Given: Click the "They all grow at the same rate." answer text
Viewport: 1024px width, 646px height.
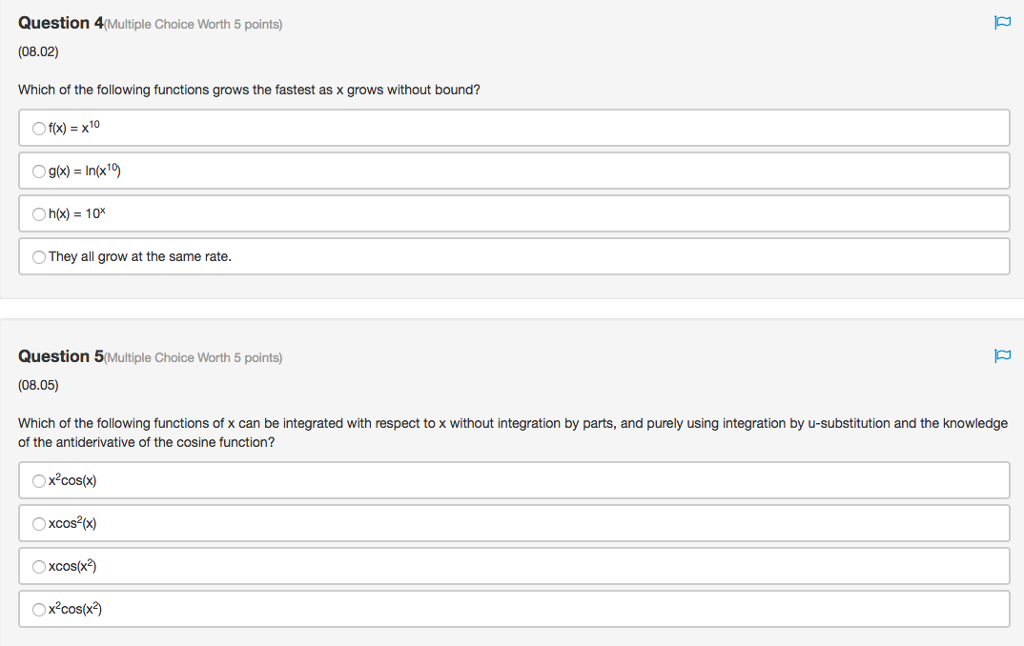Looking at the screenshot, I should click(140, 257).
